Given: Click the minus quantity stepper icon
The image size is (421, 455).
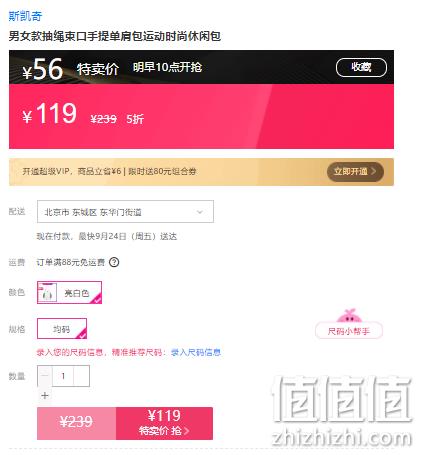Looking at the screenshot, I should [x=45, y=376].
